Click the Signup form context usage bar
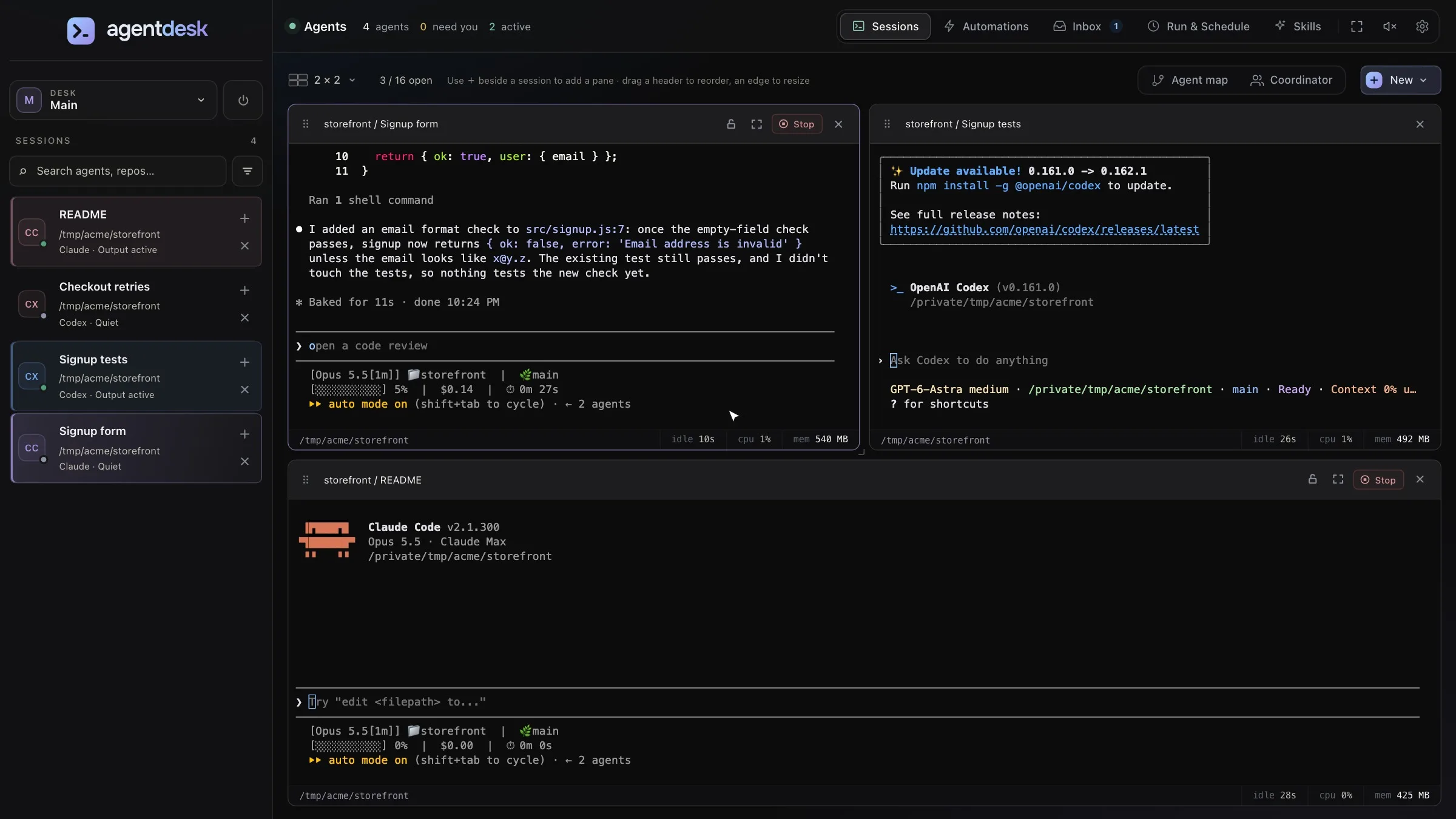 (x=348, y=389)
